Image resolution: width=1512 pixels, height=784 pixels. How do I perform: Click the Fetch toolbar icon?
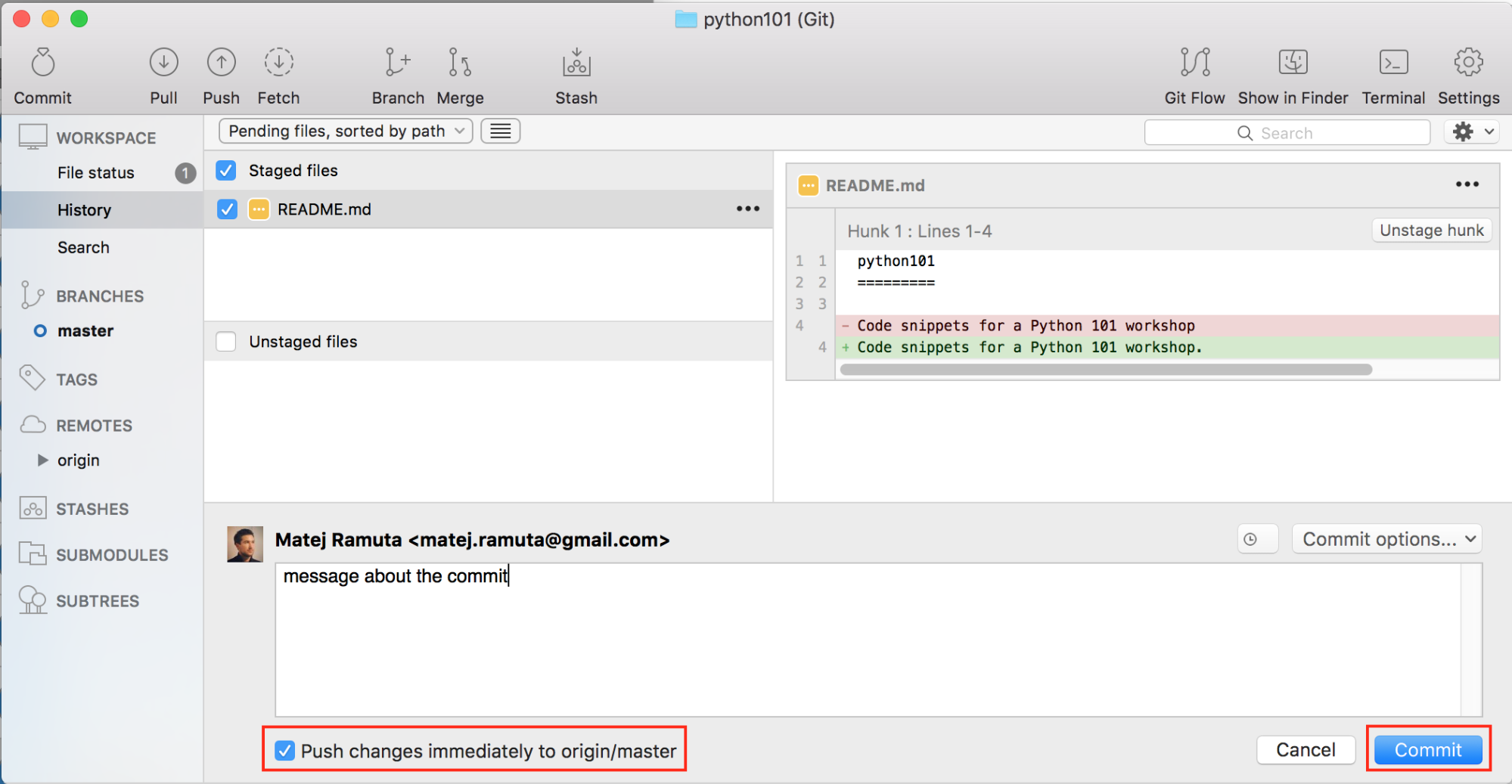[x=278, y=63]
